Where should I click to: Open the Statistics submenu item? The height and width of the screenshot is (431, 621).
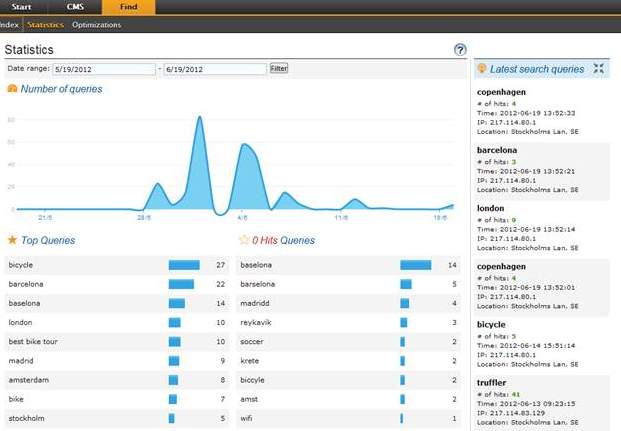click(46, 24)
